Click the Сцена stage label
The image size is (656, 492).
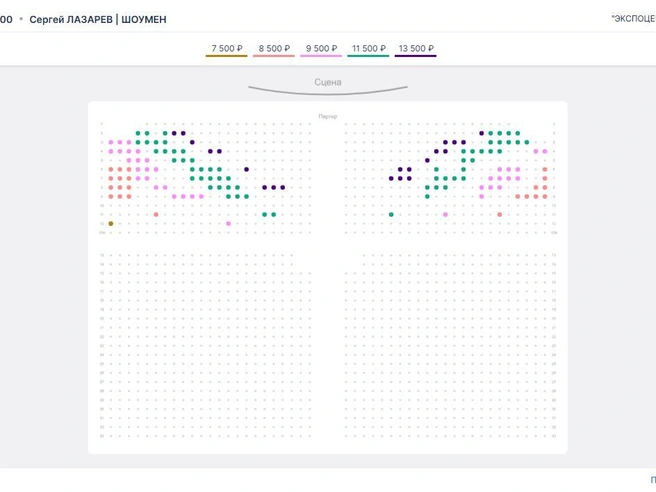point(328,82)
